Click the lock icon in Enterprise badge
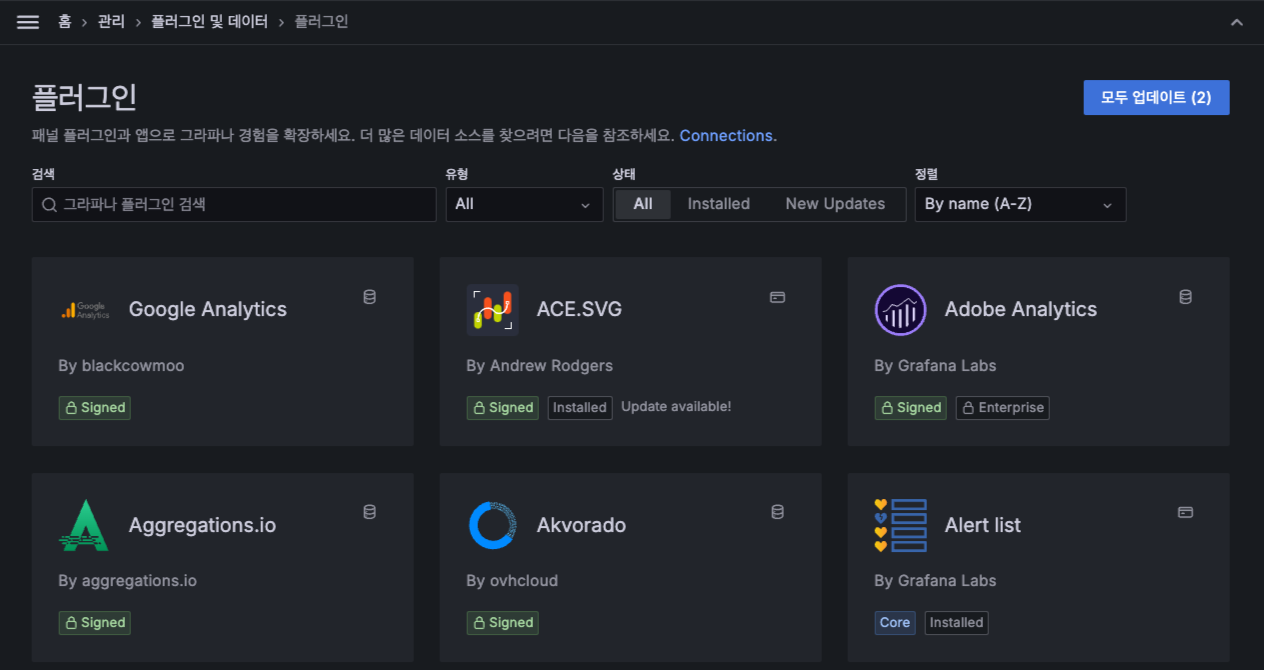The height and width of the screenshot is (670, 1264). (967, 408)
